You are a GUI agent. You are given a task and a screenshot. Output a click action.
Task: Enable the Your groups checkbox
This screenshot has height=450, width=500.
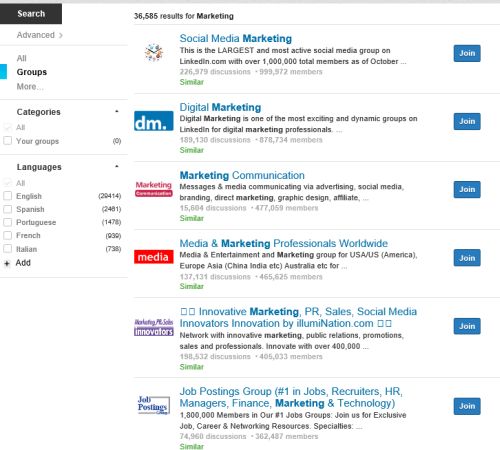7,141
